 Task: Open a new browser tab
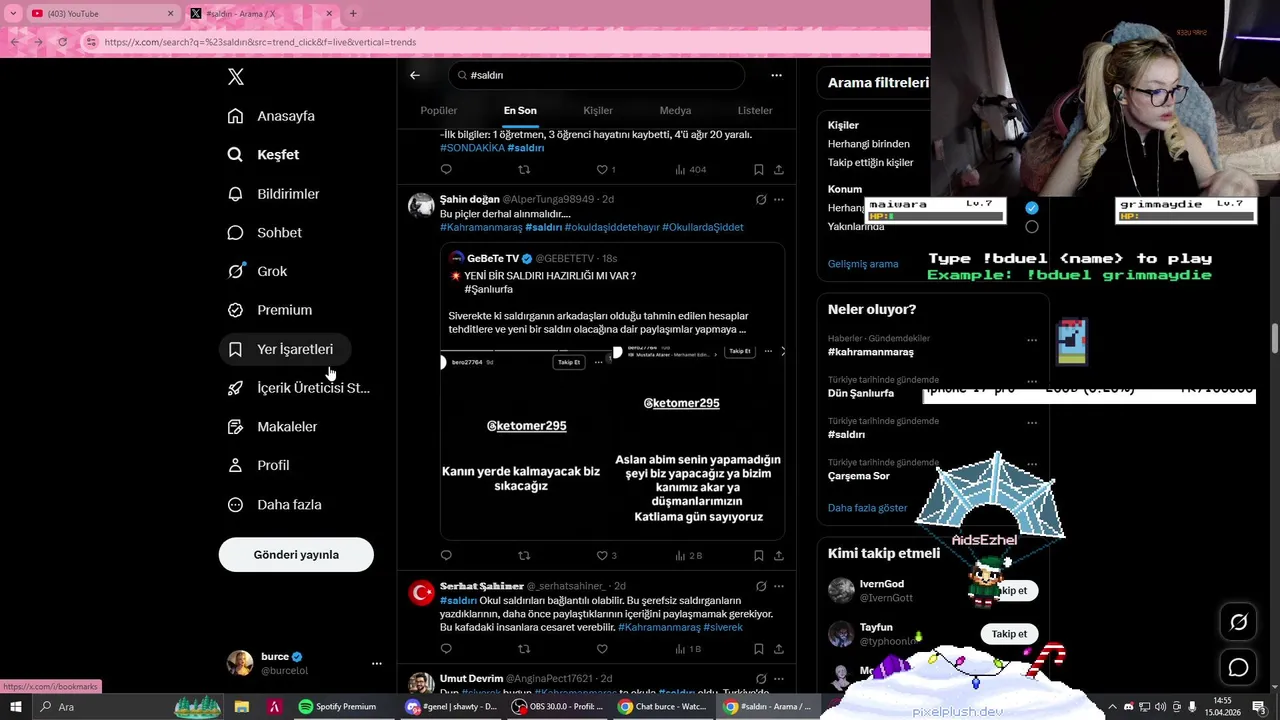[x=353, y=14]
